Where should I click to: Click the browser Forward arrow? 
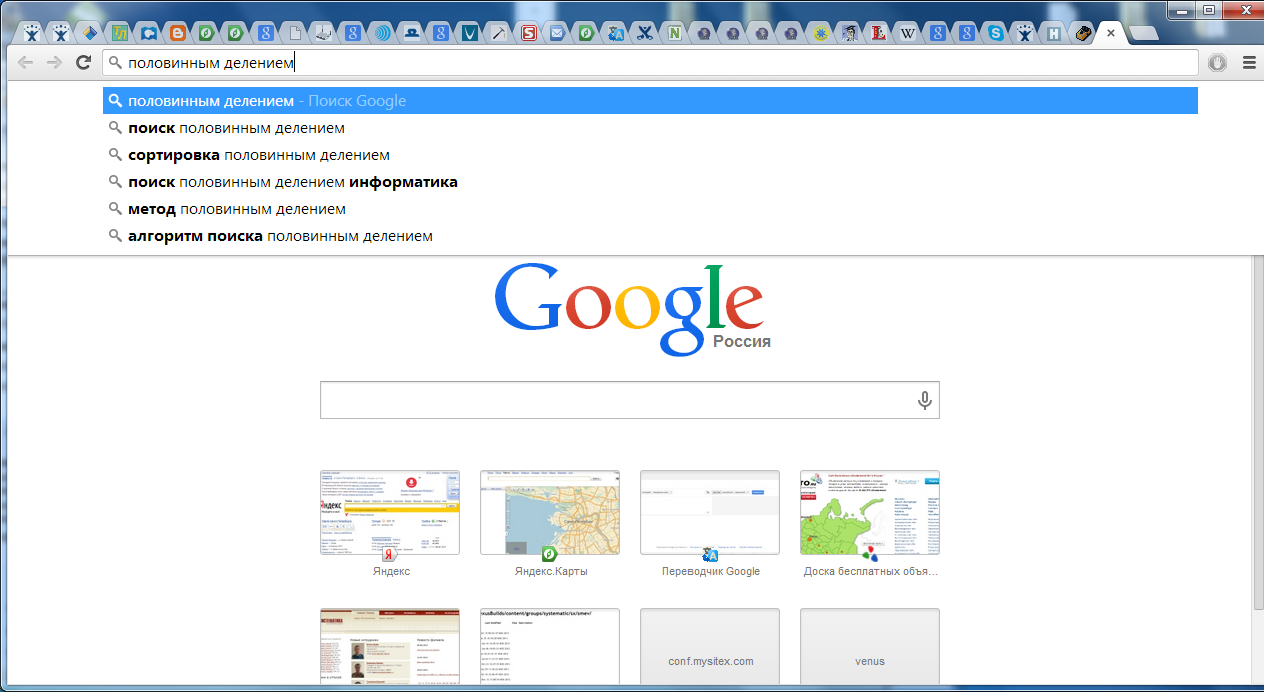(54, 63)
